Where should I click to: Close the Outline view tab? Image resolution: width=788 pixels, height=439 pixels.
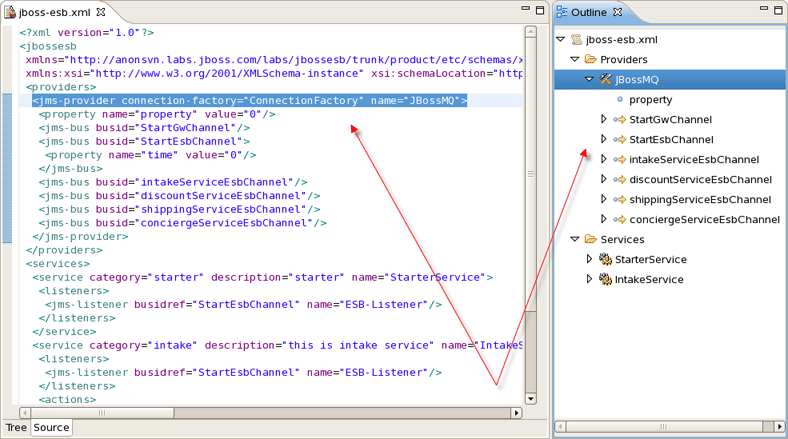(x=617, y=13)
